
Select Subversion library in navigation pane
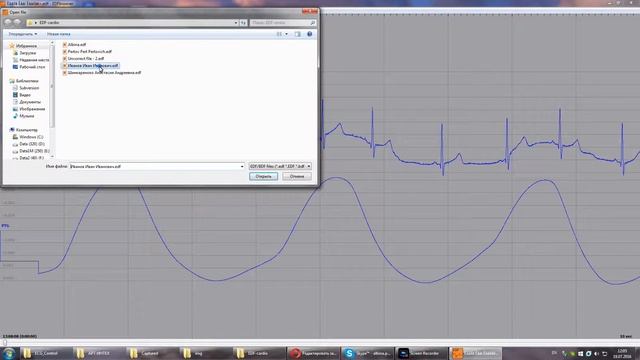26,88
